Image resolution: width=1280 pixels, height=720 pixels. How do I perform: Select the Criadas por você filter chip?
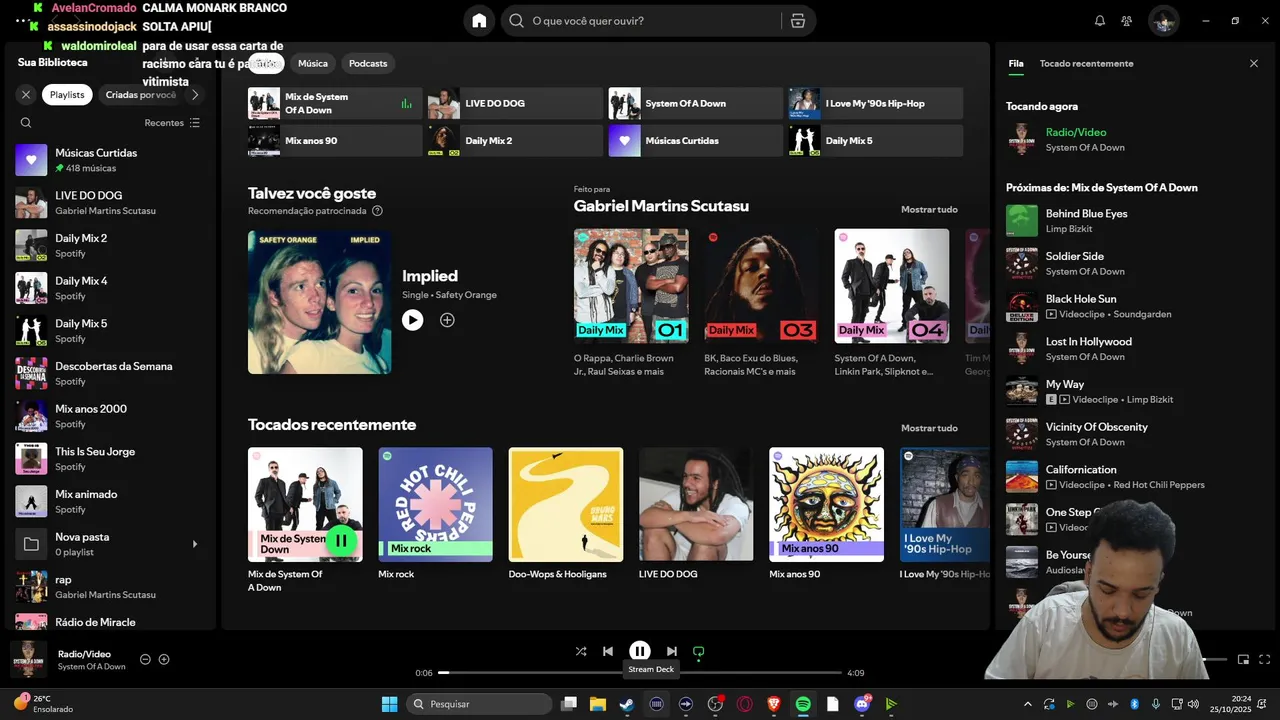(140, 95)
